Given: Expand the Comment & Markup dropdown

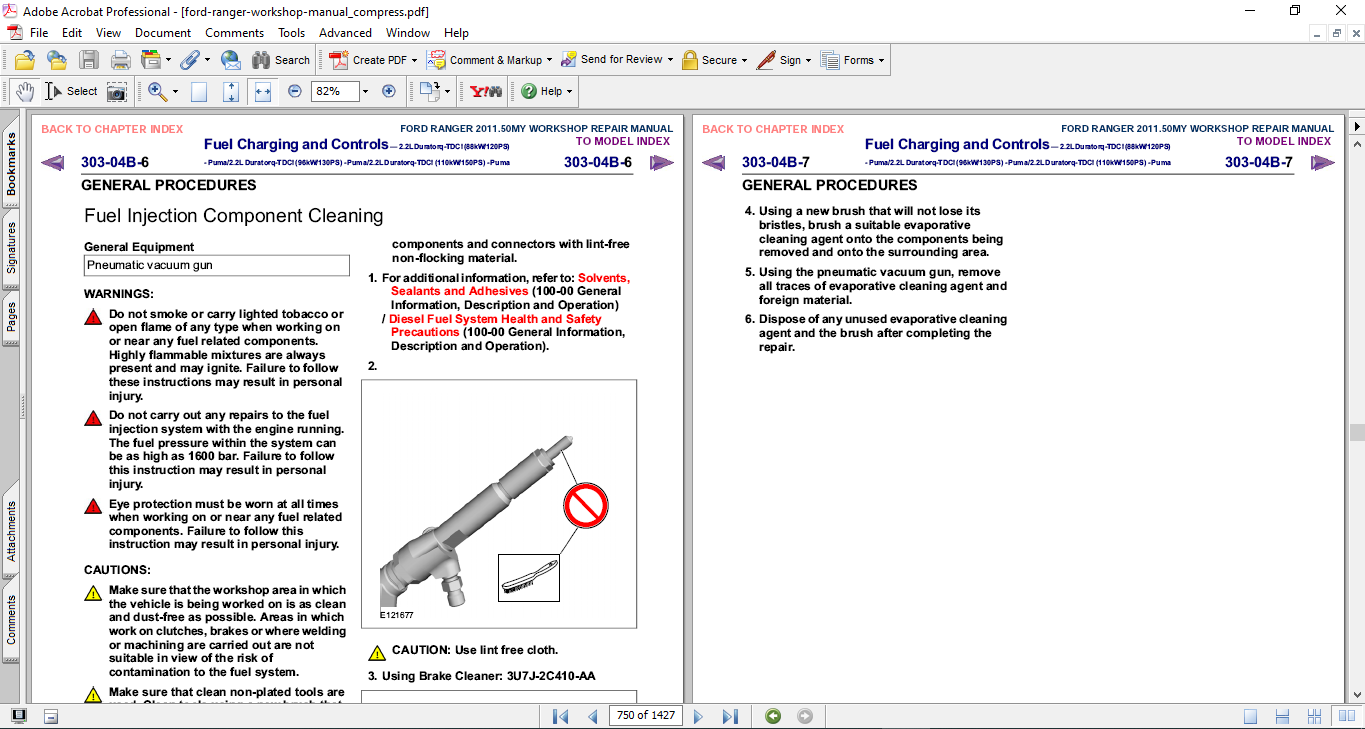Looking at the screenshot, I should coord(551,60).
